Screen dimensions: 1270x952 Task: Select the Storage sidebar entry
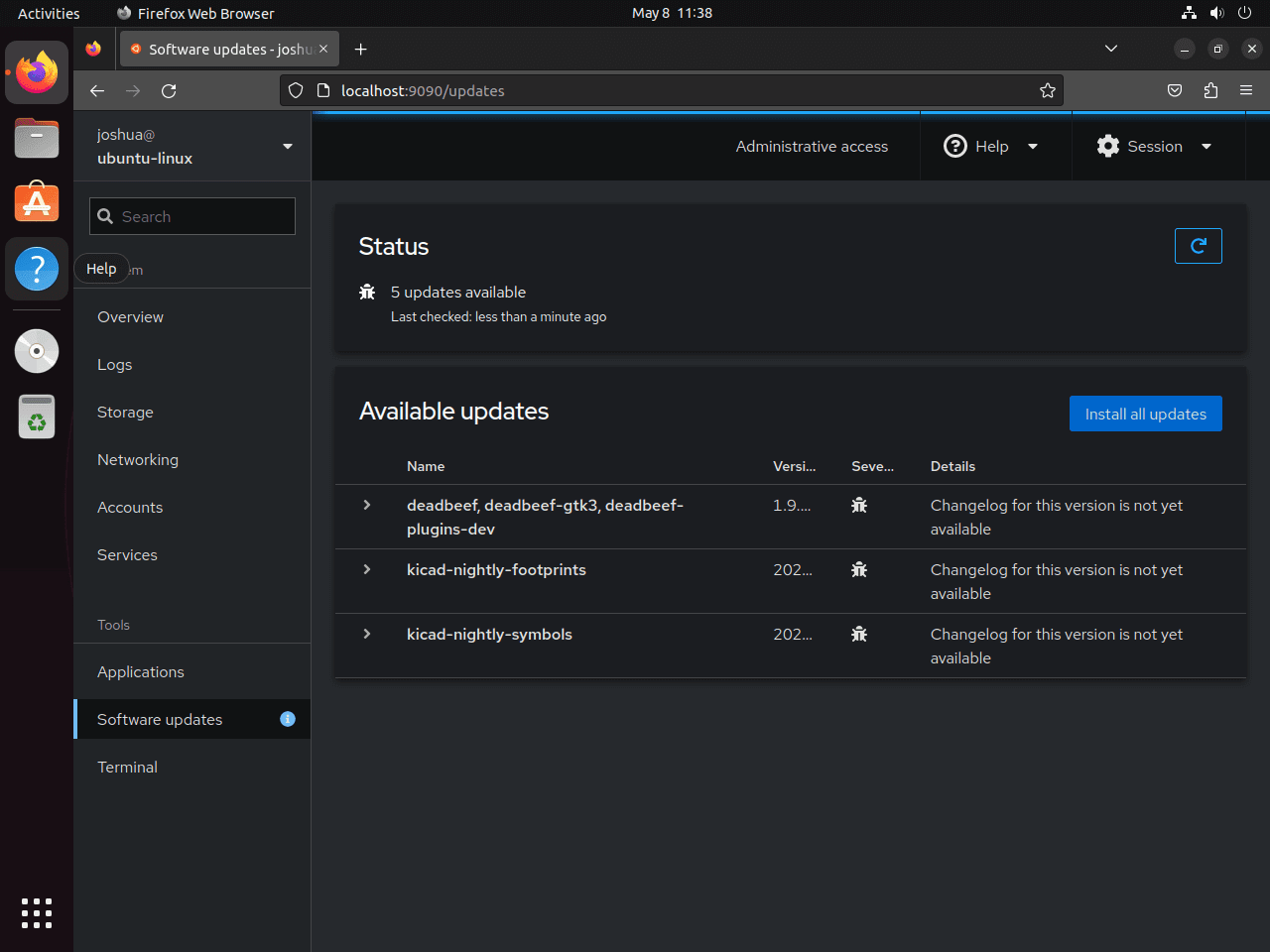coord(125,412)
